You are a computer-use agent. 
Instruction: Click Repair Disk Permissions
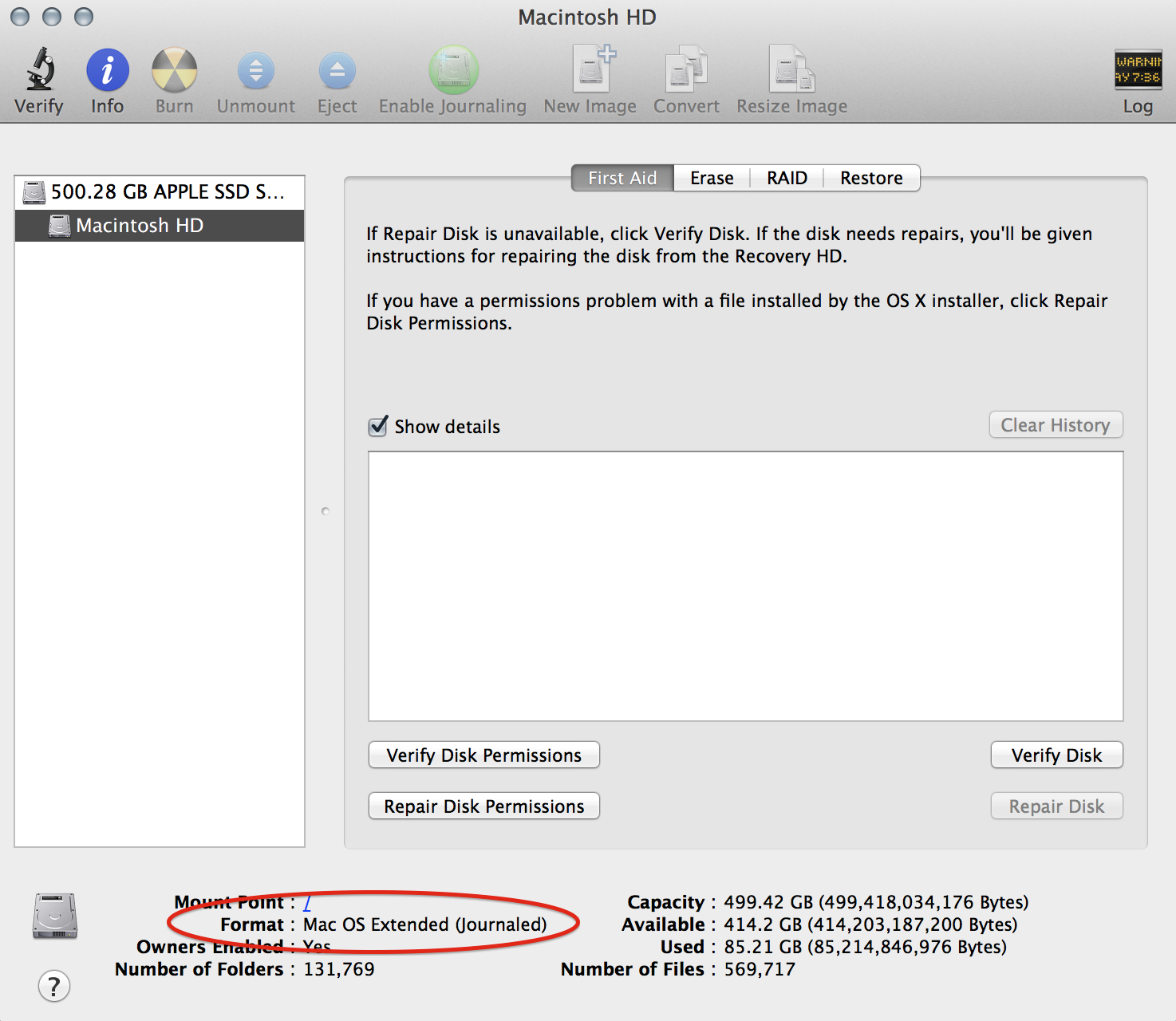coord(483,806)
